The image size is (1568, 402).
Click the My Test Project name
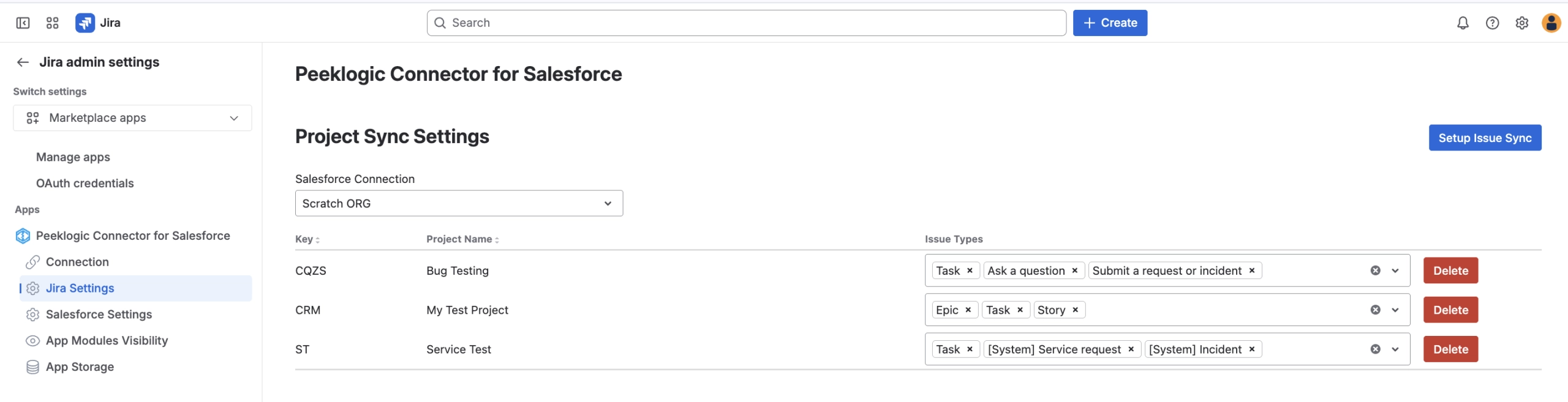click(467, 310)
